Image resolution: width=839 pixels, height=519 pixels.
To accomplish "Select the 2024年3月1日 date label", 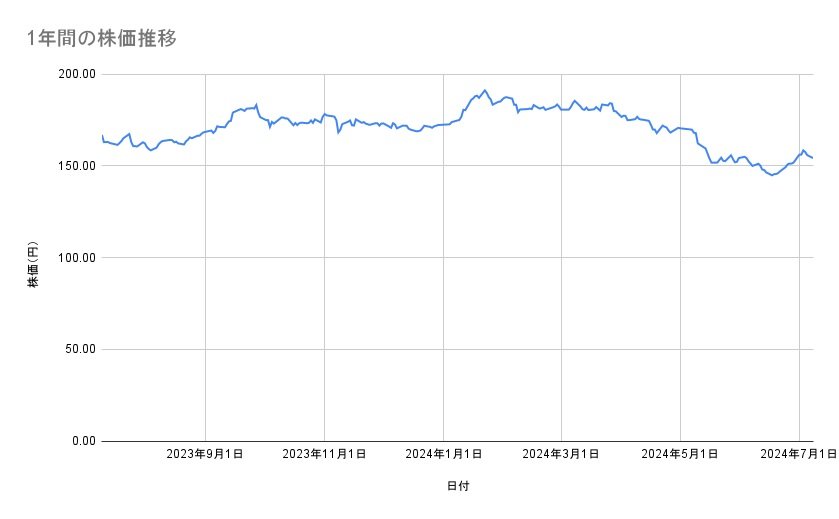I will tap(561, 455).
